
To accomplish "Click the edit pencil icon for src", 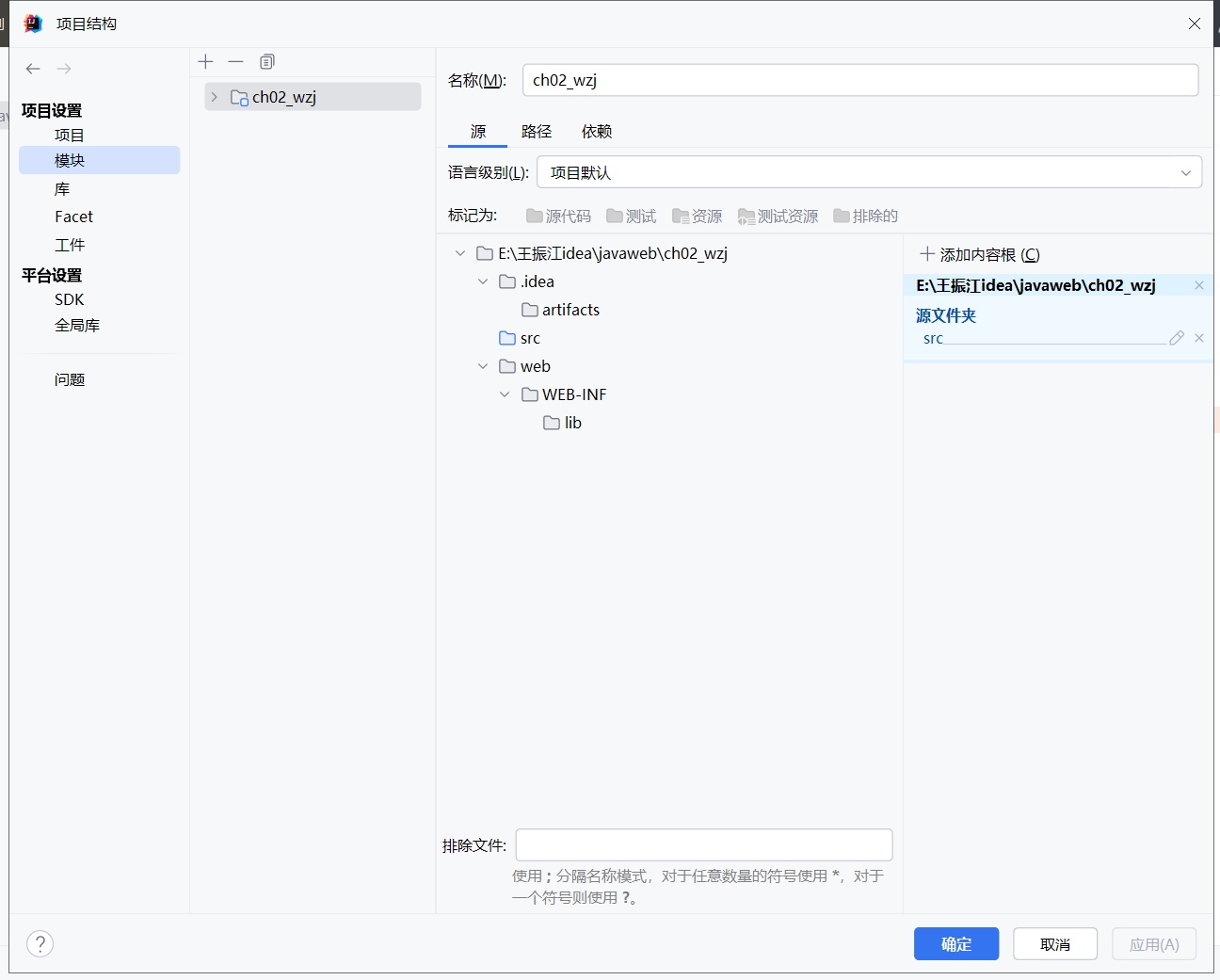I will point(1176,338).
